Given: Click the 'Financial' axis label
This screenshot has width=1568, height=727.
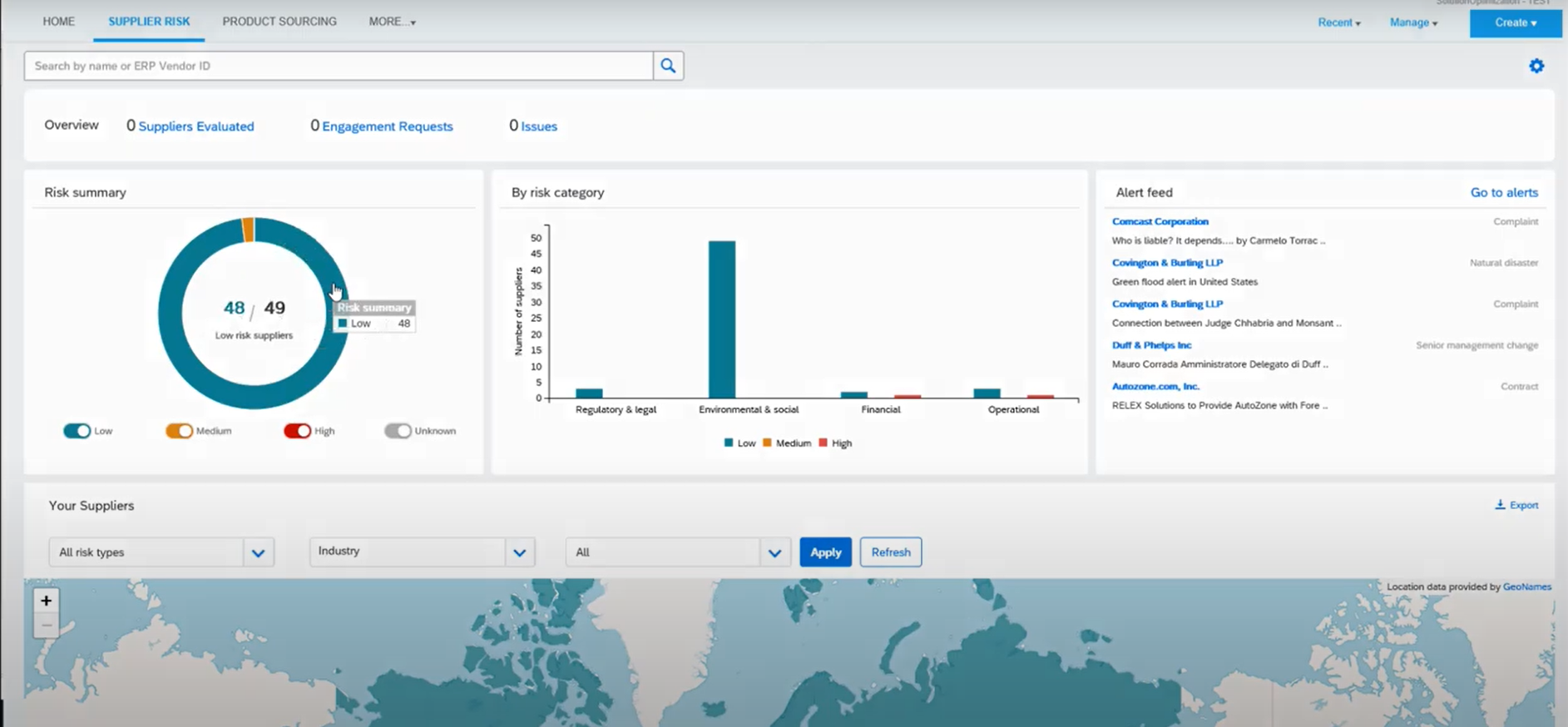Looking at the screenshot, I should [881, 409].
